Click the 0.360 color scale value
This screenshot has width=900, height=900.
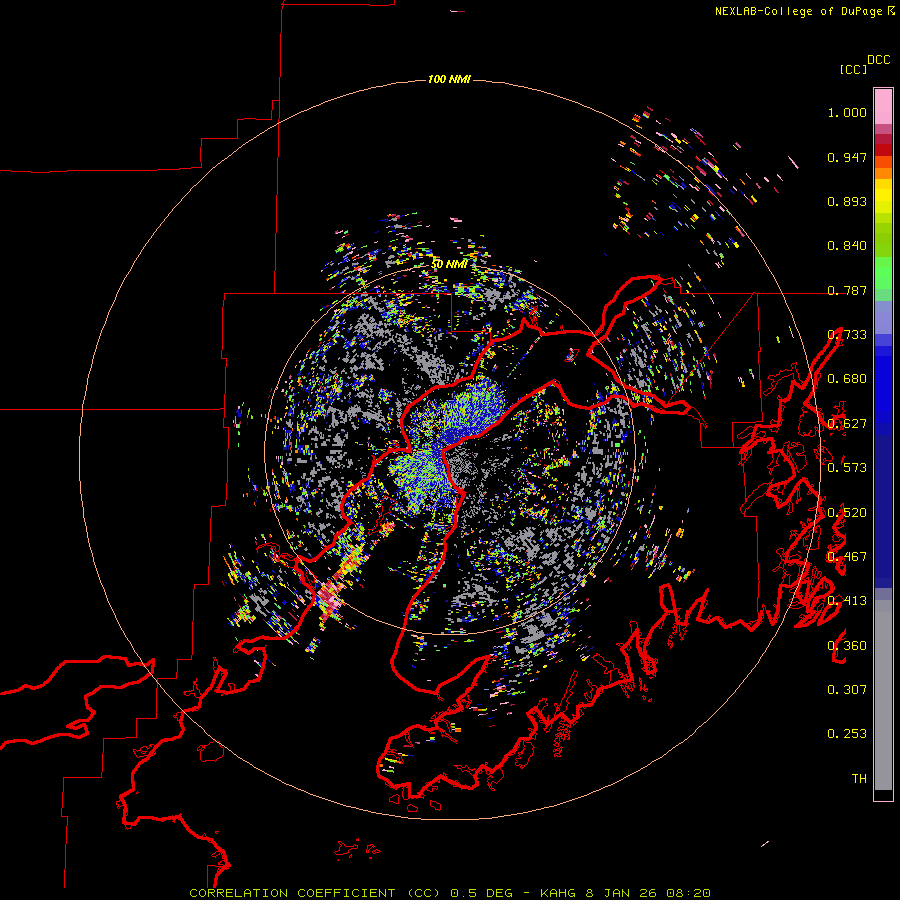(x=847, y=646)
